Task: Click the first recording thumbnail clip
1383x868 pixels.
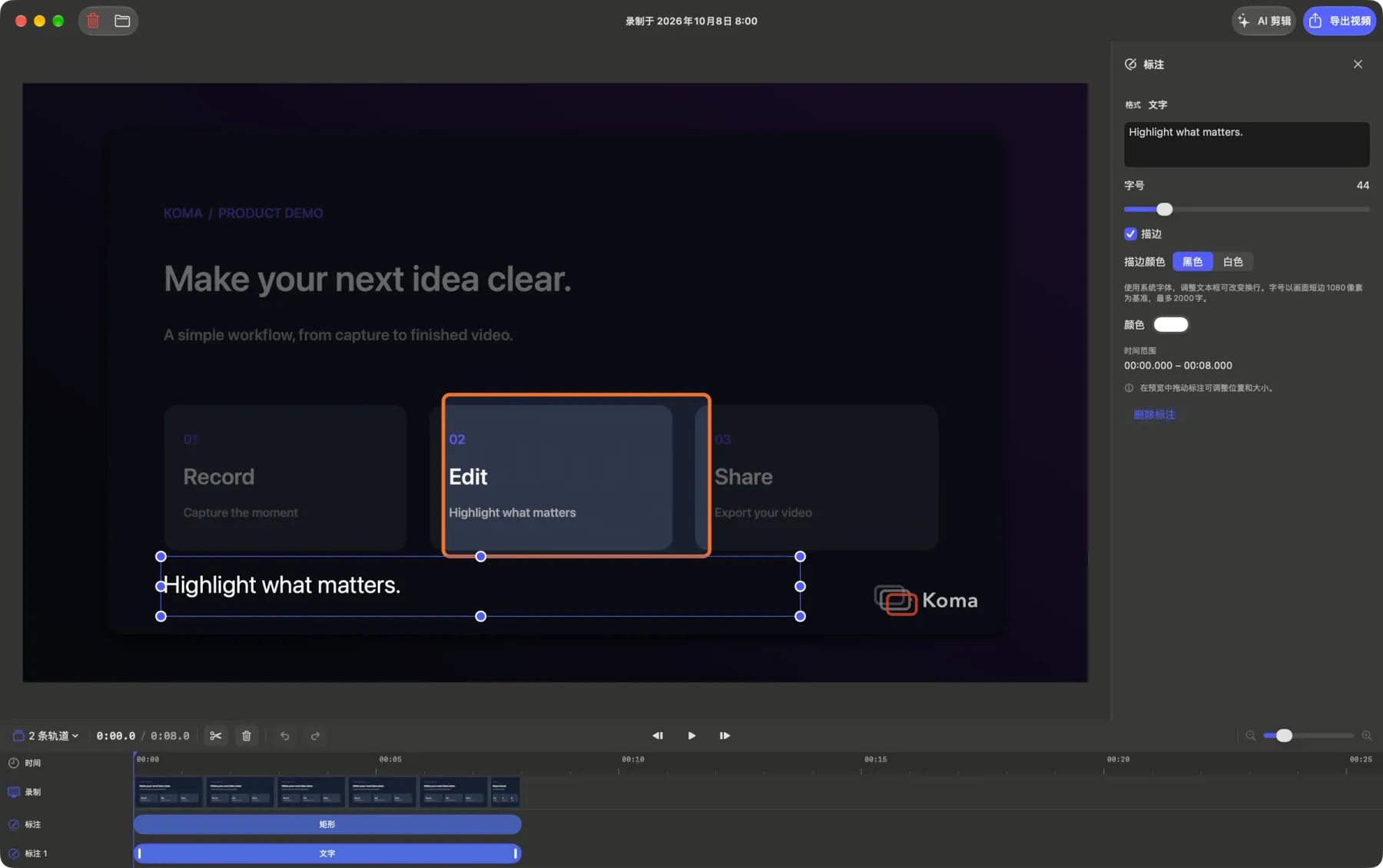Action: point(168,792)
